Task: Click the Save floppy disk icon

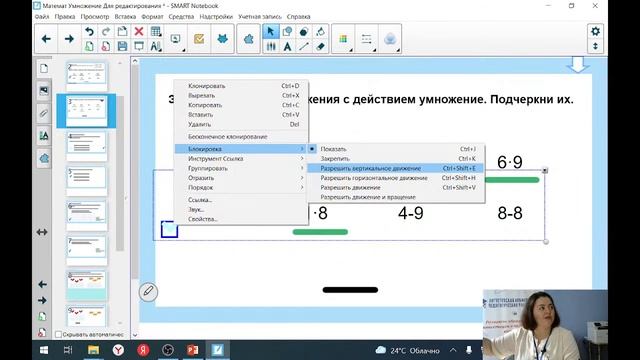Action: tap(122, 46)
